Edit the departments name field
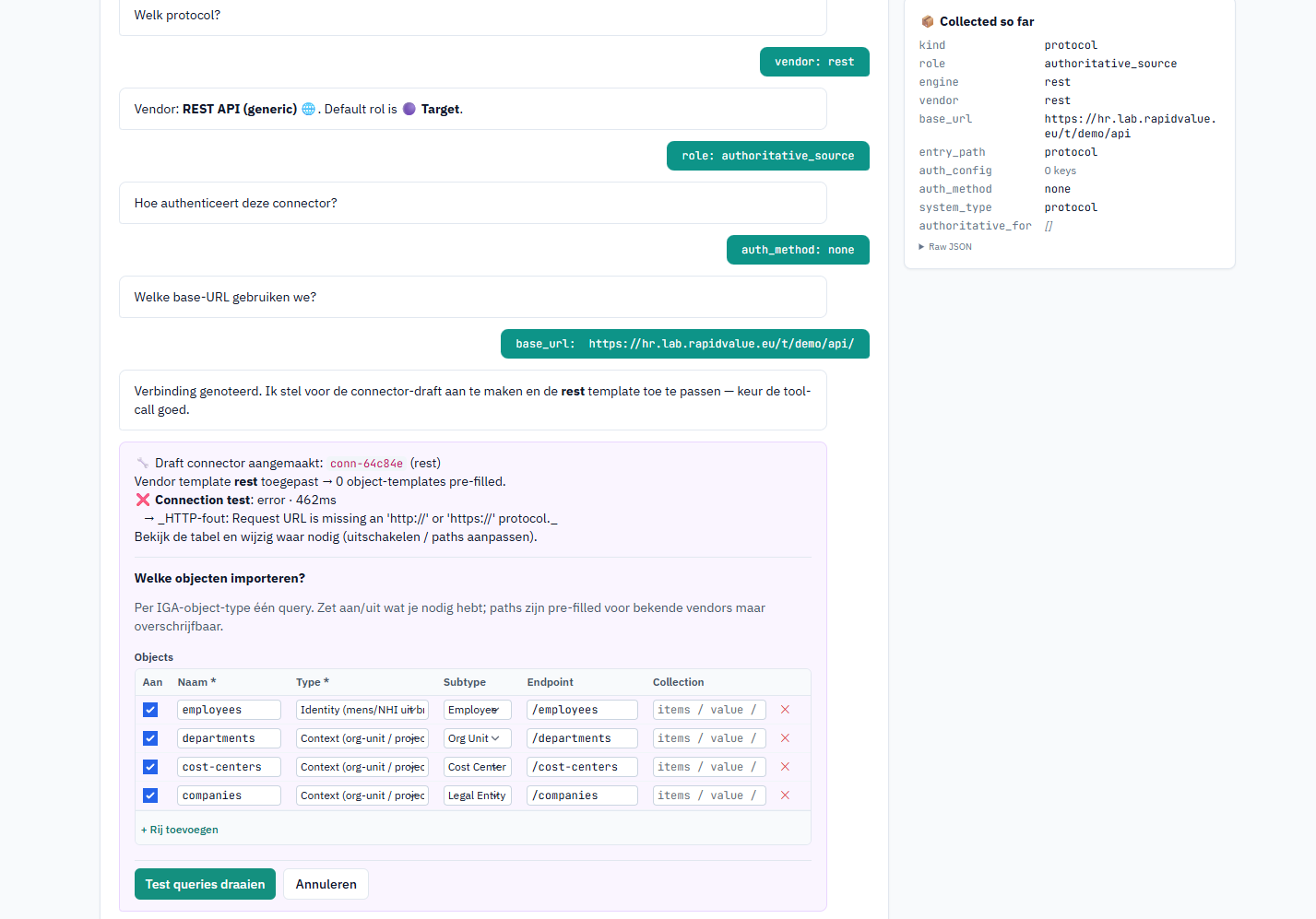This screenshot has height=919, width=1316. tap(229, 738)
